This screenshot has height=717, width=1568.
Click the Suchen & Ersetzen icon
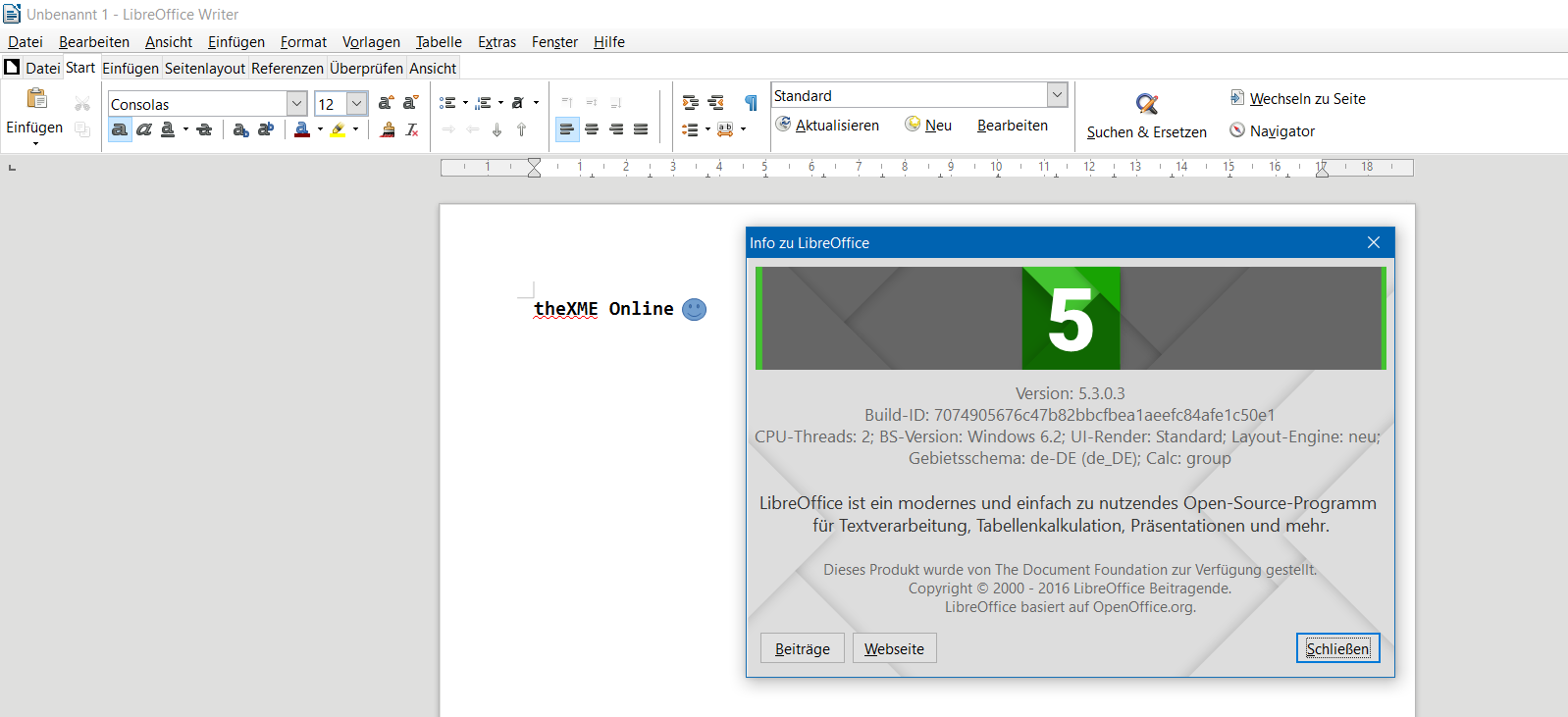(1146, 104)
